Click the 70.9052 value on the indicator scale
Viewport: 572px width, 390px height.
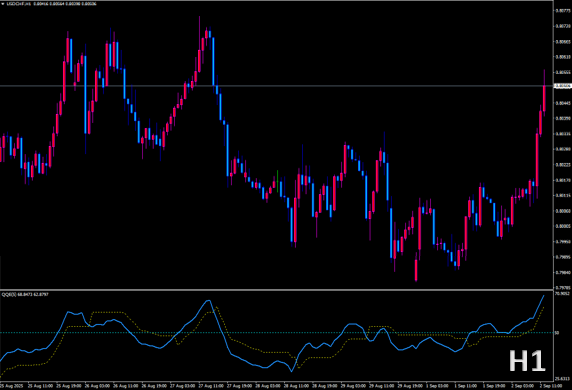click(562, 293)
